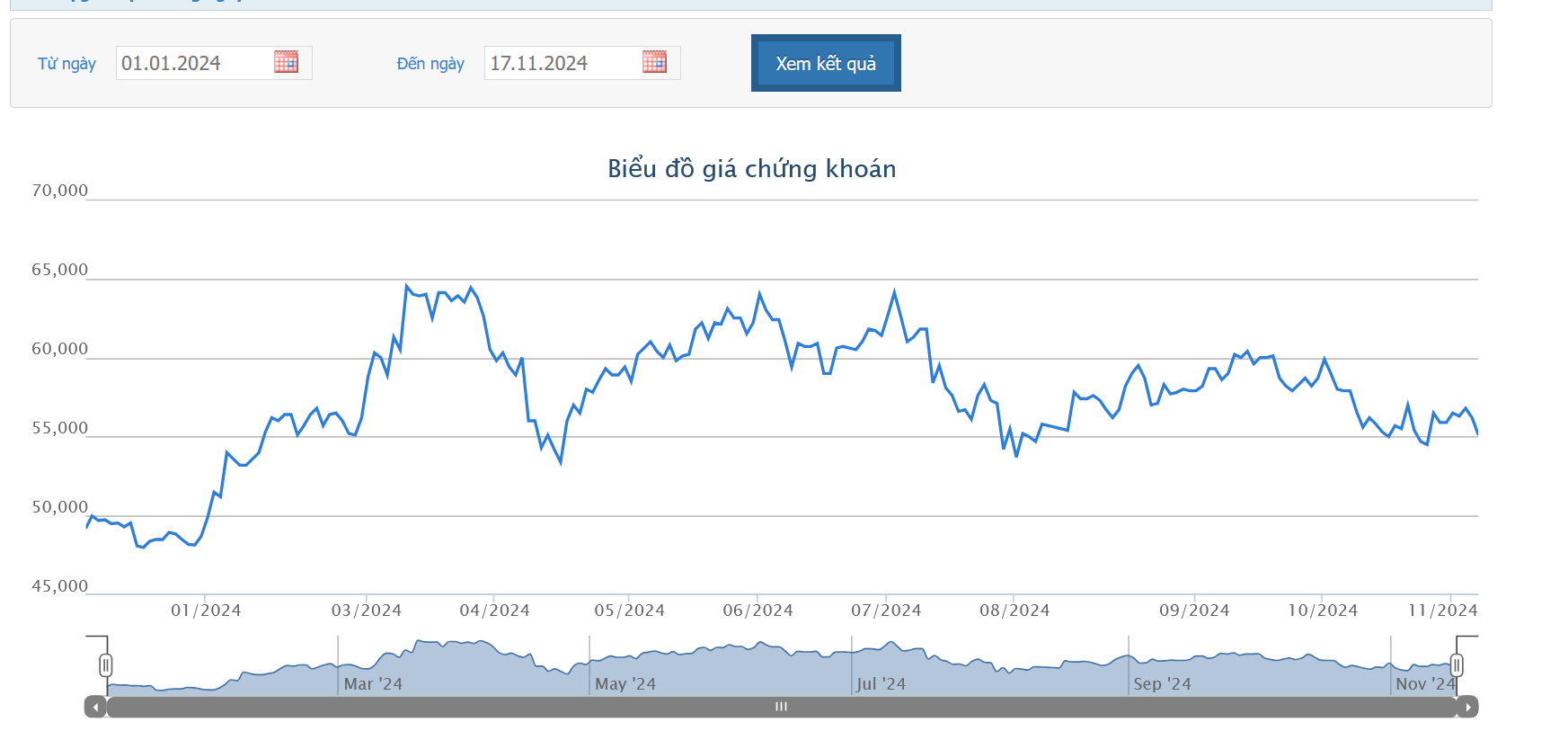
Task: Click the 'Từ ngày' label
Action: pos(66,64)
